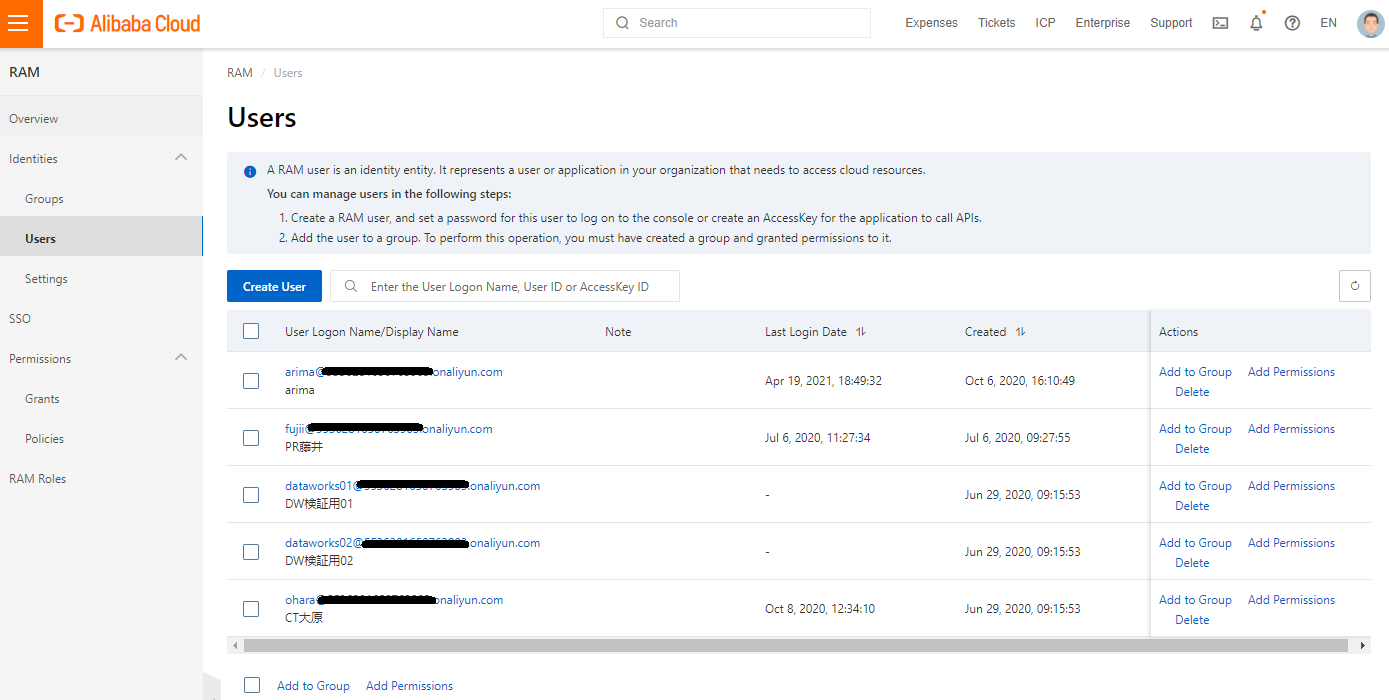Image resolution: width=1389 pixels, height=700 pixels.
Task: Open the dataworks02 user link
Action: 412,543
